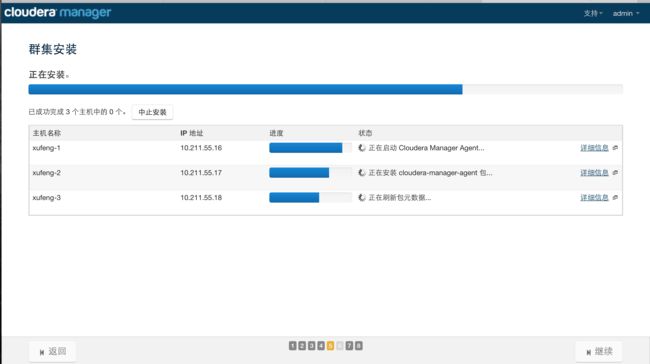Click the IP 地址 column header
The image size is (650, 364).
tap(192, 133)
